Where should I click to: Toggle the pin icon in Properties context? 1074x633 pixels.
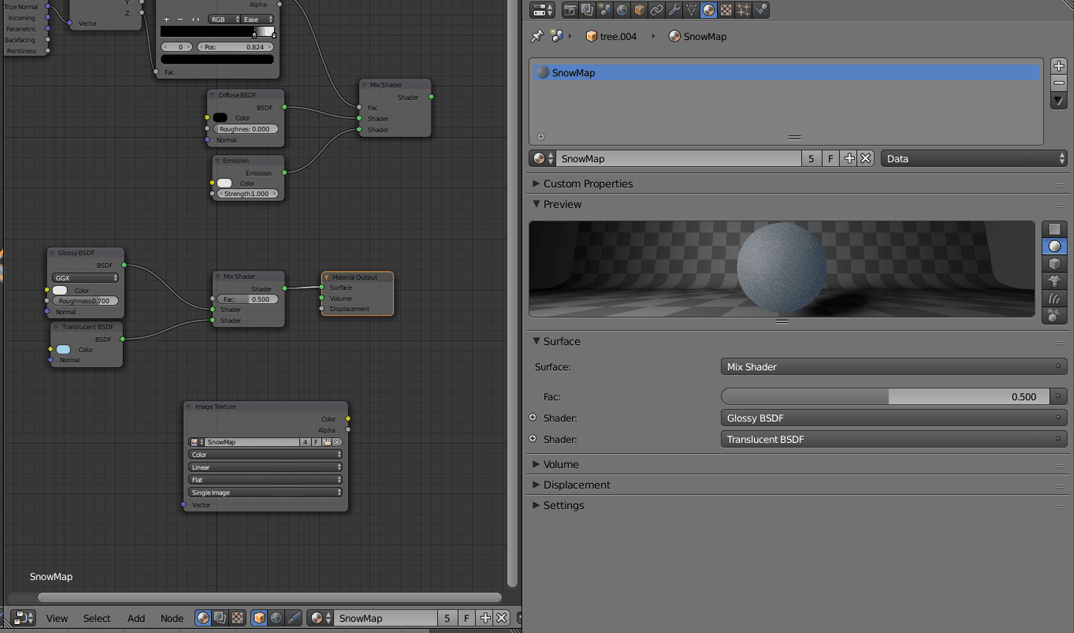537,36
